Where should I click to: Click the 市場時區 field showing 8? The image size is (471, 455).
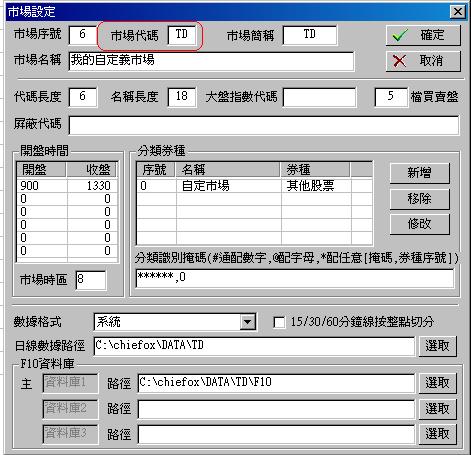tap(91, 279)
